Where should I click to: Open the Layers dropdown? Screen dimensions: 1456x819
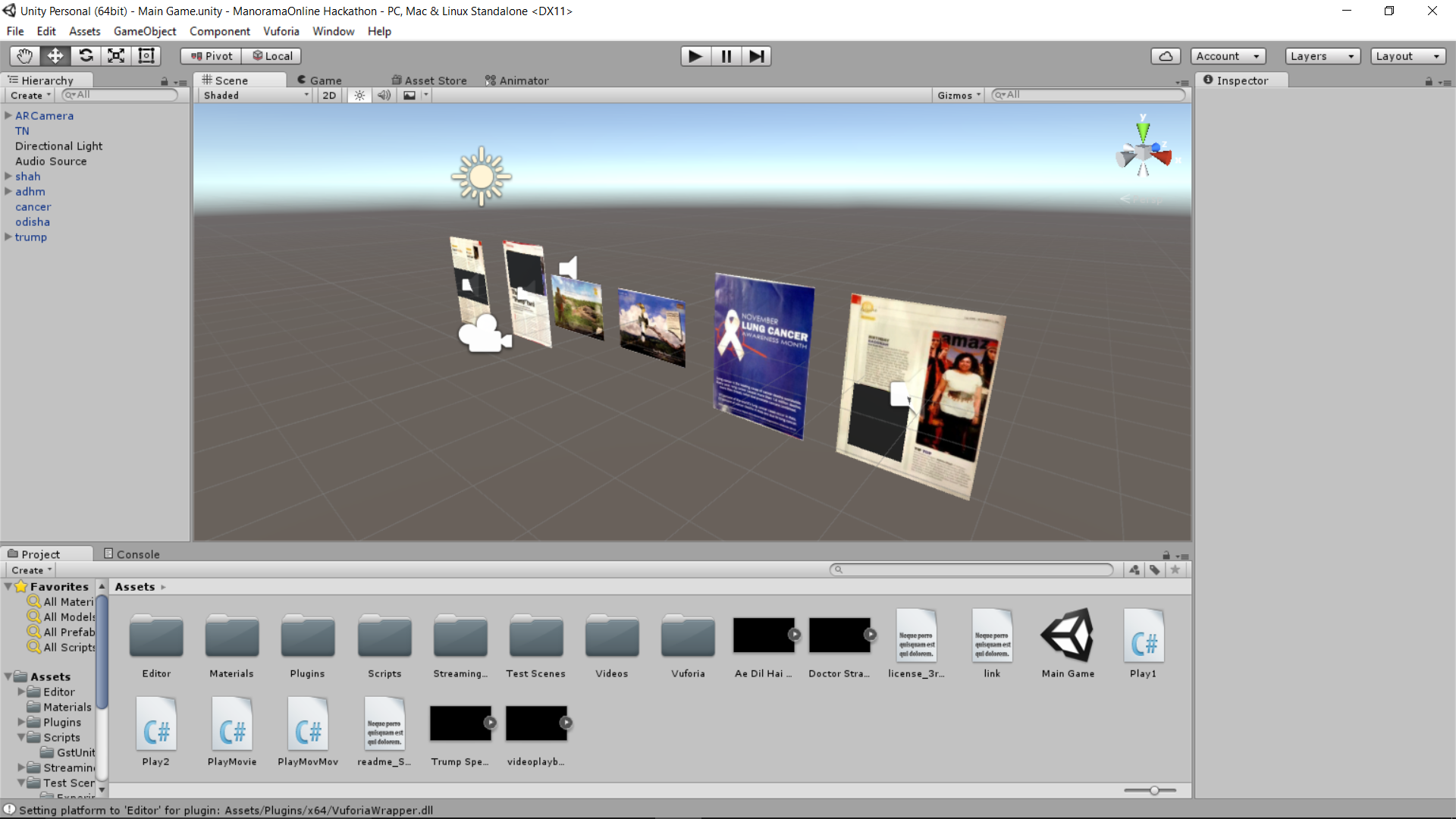pos(1323,56)
